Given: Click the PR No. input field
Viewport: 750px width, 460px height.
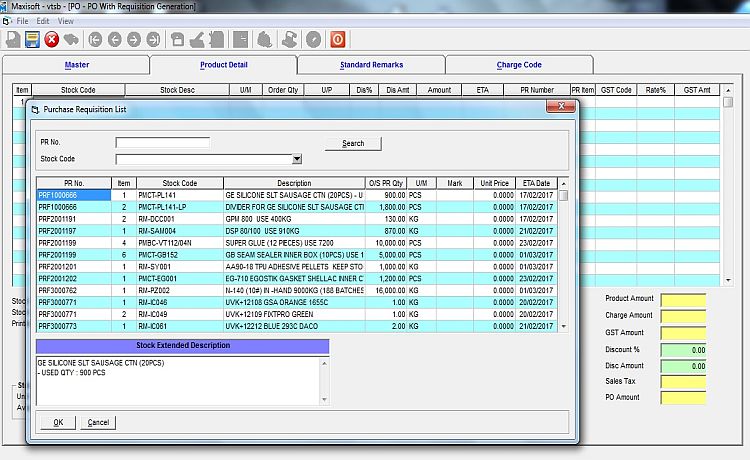Looking at the screenshot, I should click(x=162, y=143).
